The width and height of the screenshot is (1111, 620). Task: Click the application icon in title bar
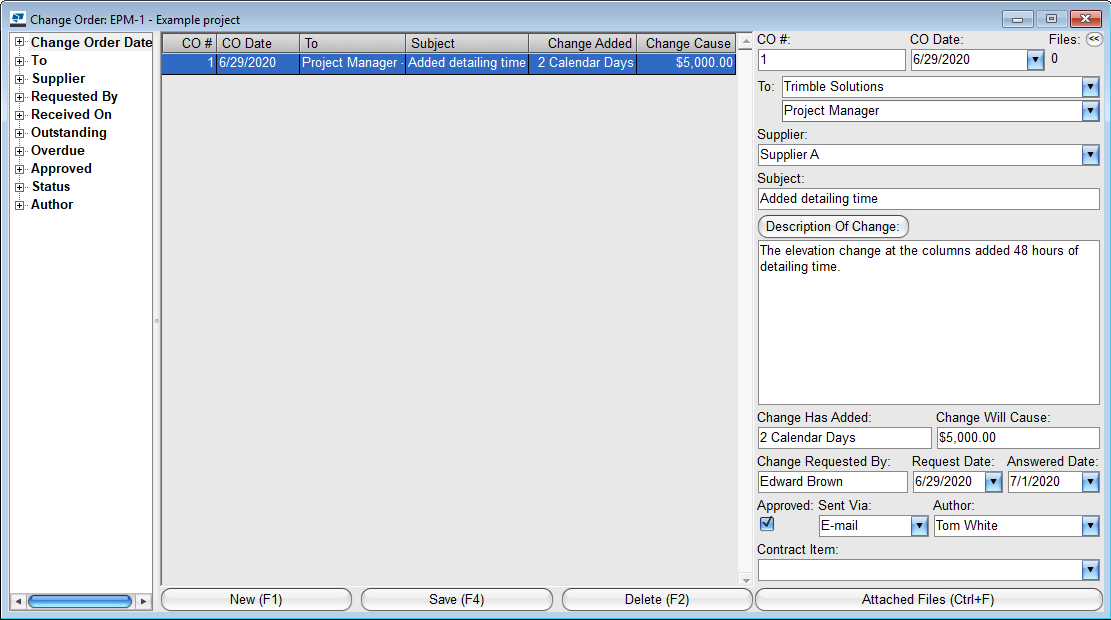[18, 19]
